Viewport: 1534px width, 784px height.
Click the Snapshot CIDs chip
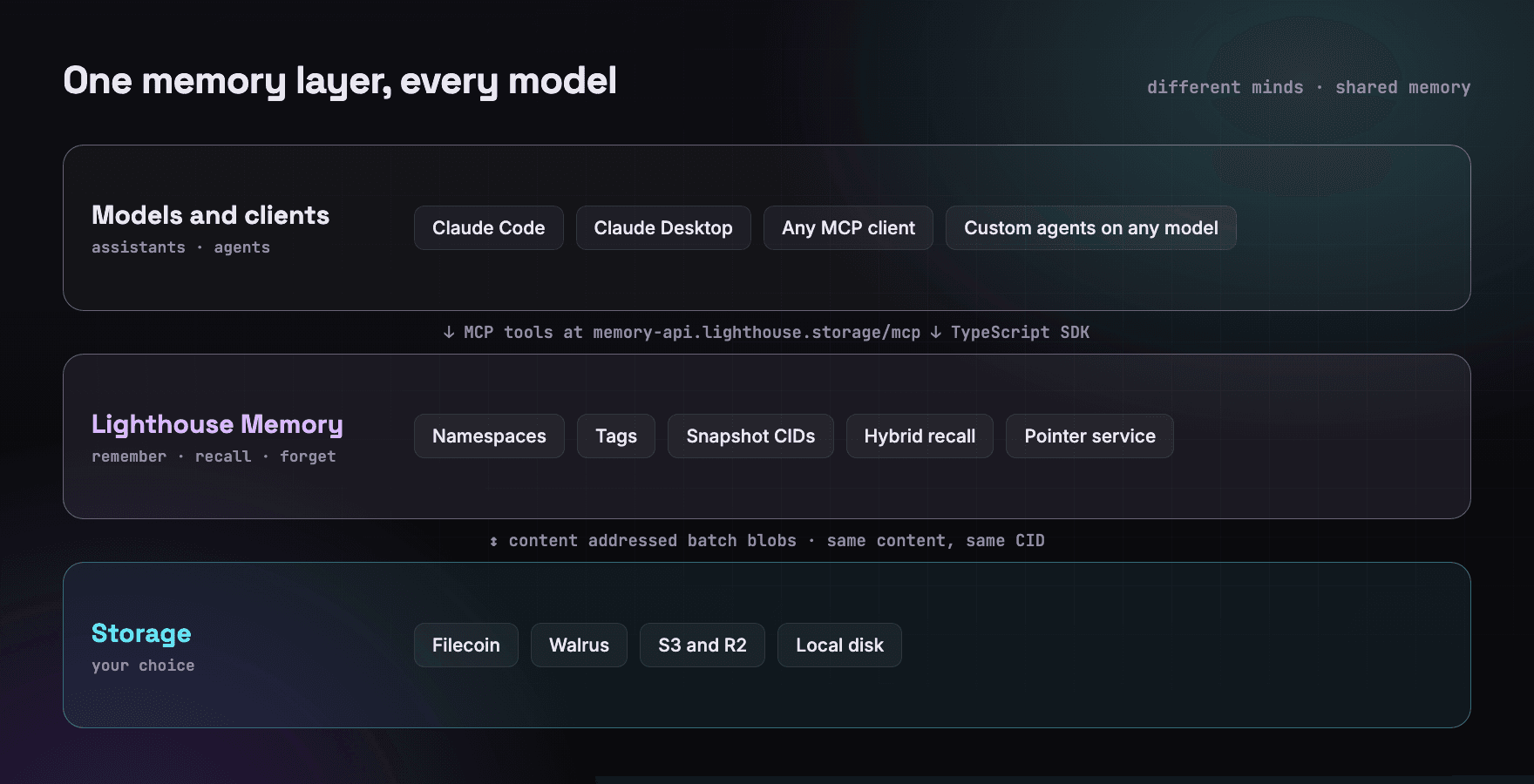pos(750,436)
